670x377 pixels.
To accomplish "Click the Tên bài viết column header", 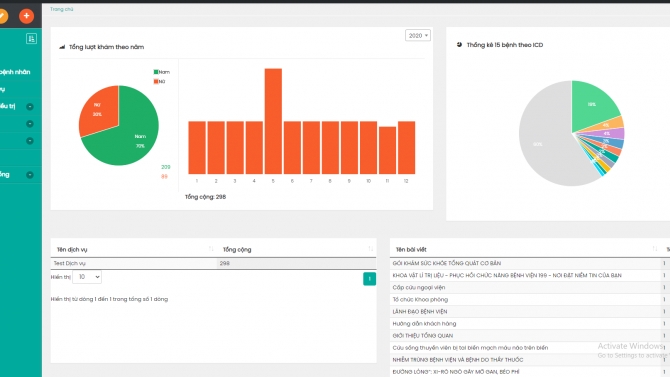I will (525, 249).
